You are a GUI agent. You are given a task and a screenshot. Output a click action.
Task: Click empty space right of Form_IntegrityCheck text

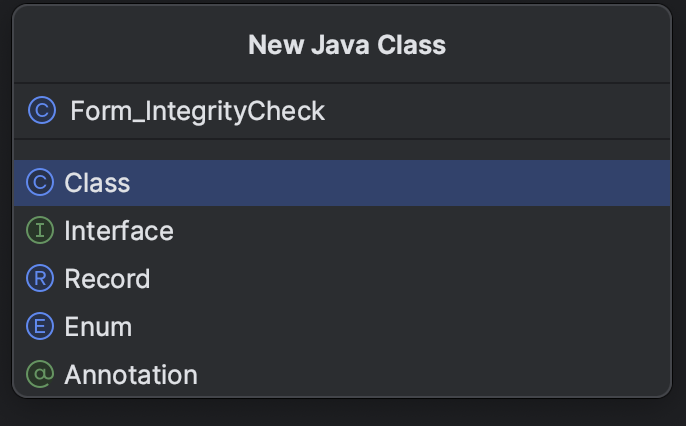[x=500, y=110]
